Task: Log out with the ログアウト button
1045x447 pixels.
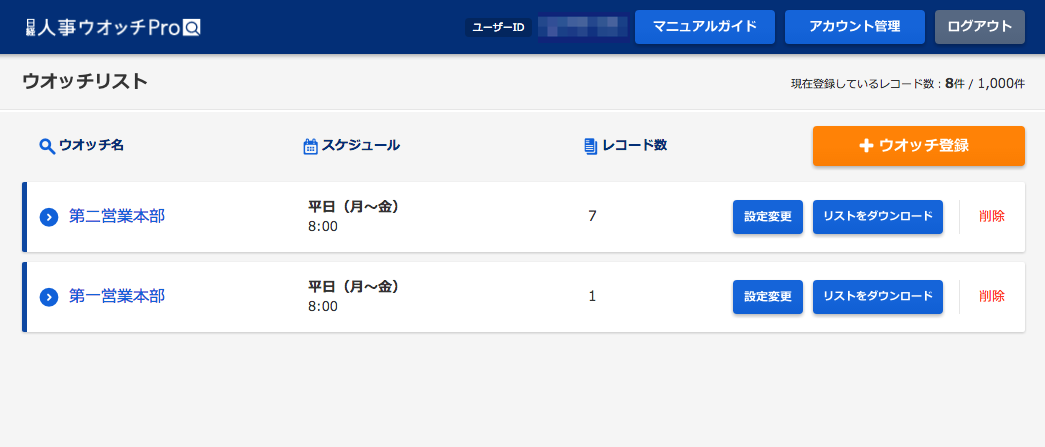Action: pos(980,27)
